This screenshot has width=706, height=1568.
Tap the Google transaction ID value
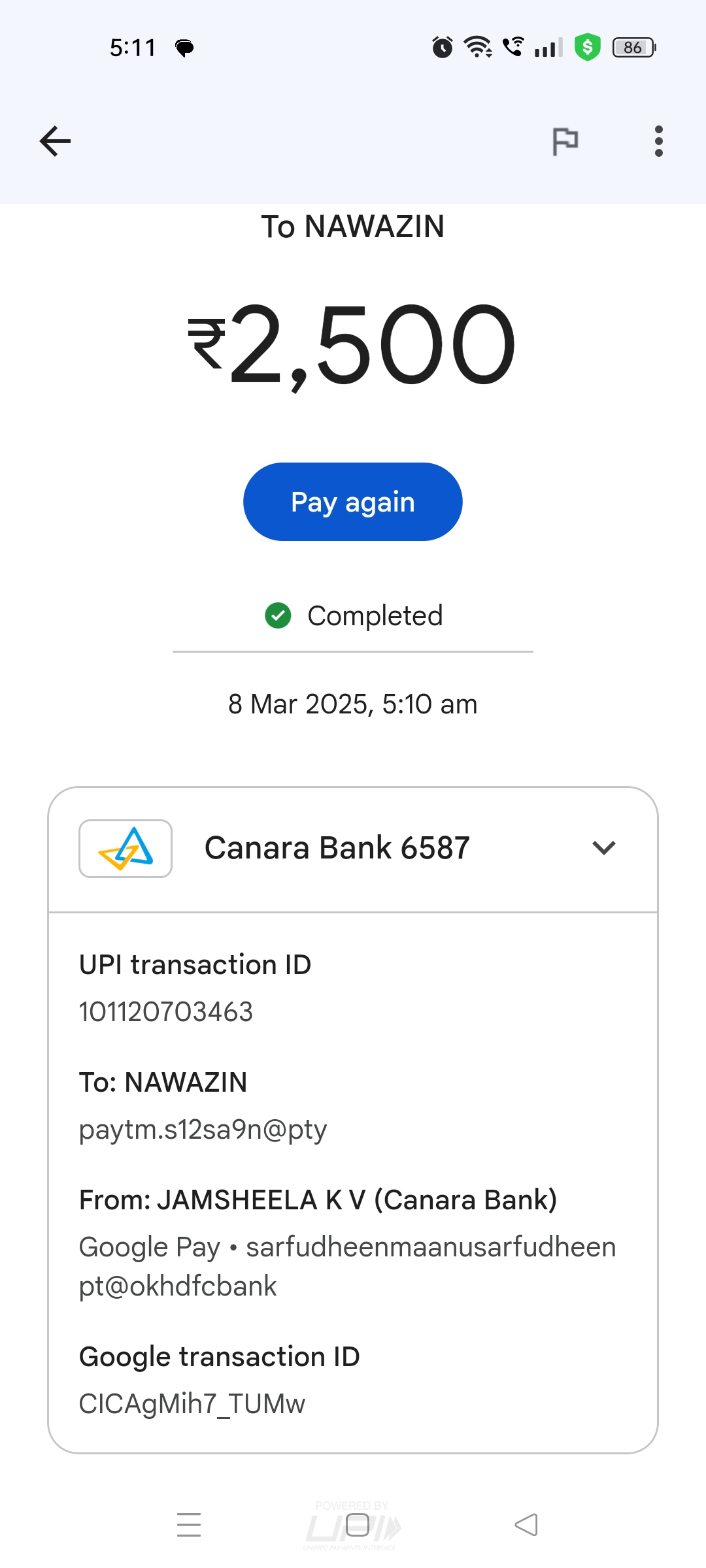192,1404
